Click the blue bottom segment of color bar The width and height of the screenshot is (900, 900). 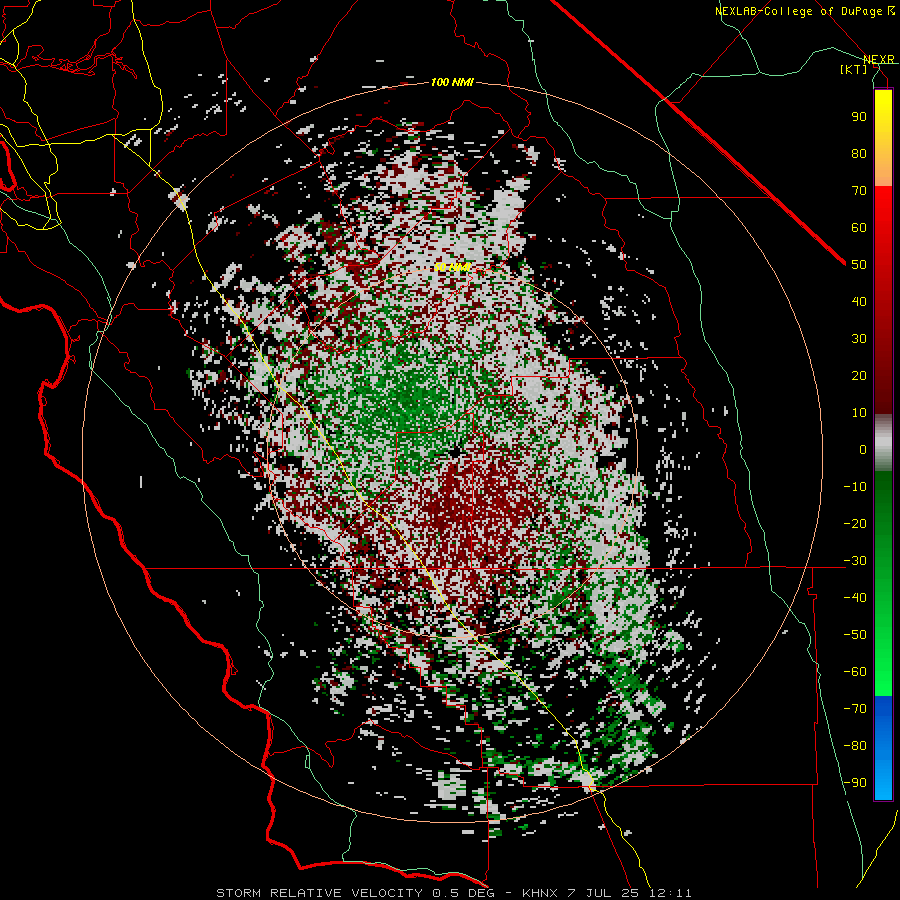pos(883,747)
